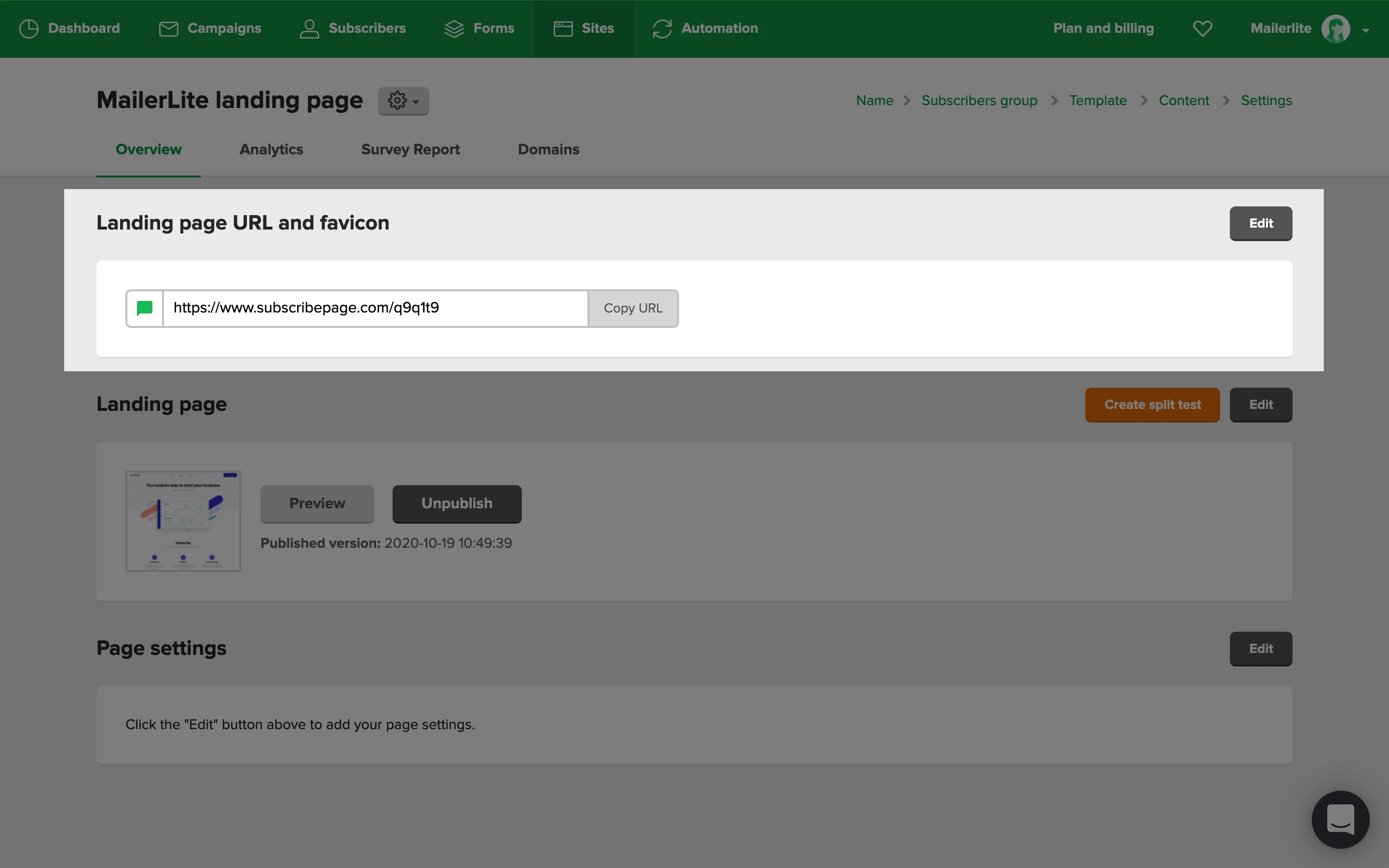Image resolution: width=1389 pixels, height=868 pixels.
Task: Go to the Domains tab
Action: (548, 149)
